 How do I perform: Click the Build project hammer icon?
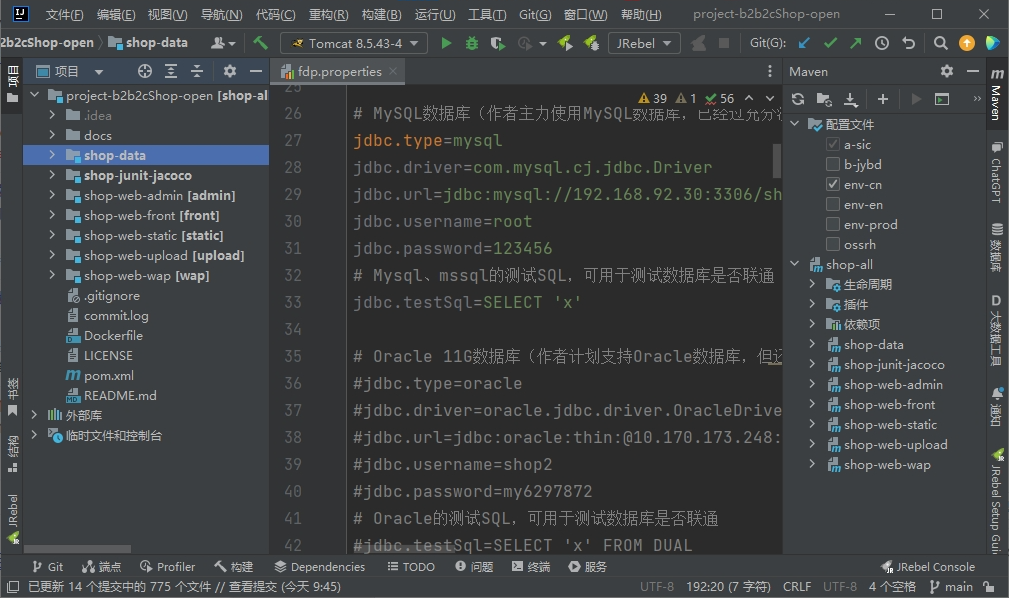[x=260, y=43]
